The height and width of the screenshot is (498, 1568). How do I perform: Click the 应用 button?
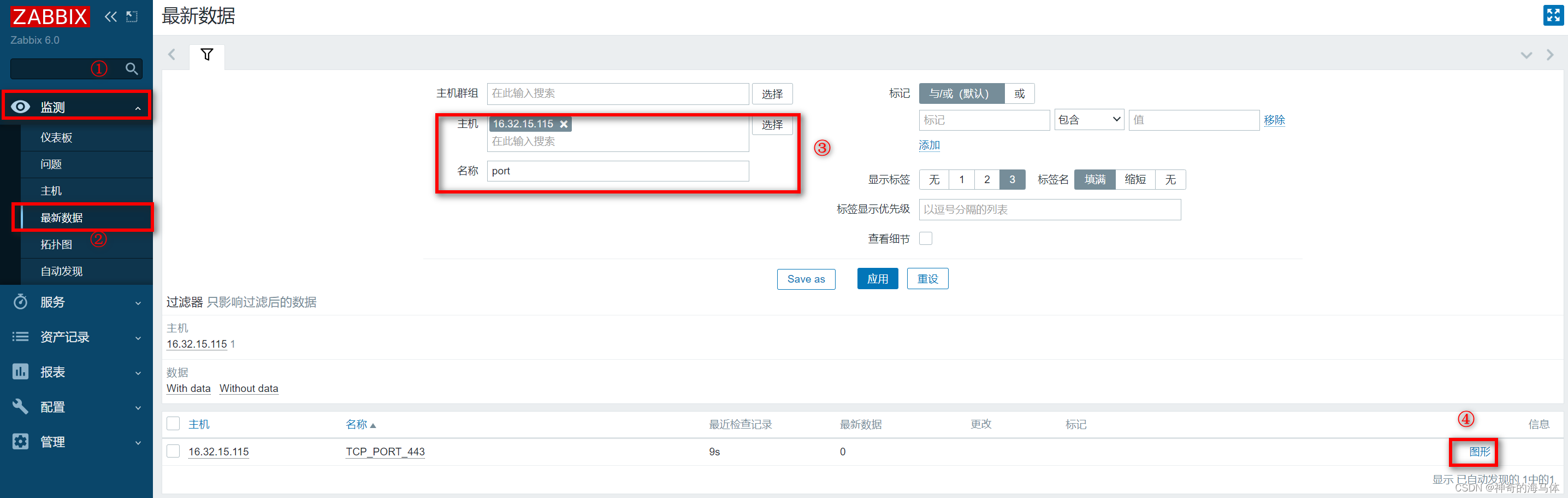(877, 279)
